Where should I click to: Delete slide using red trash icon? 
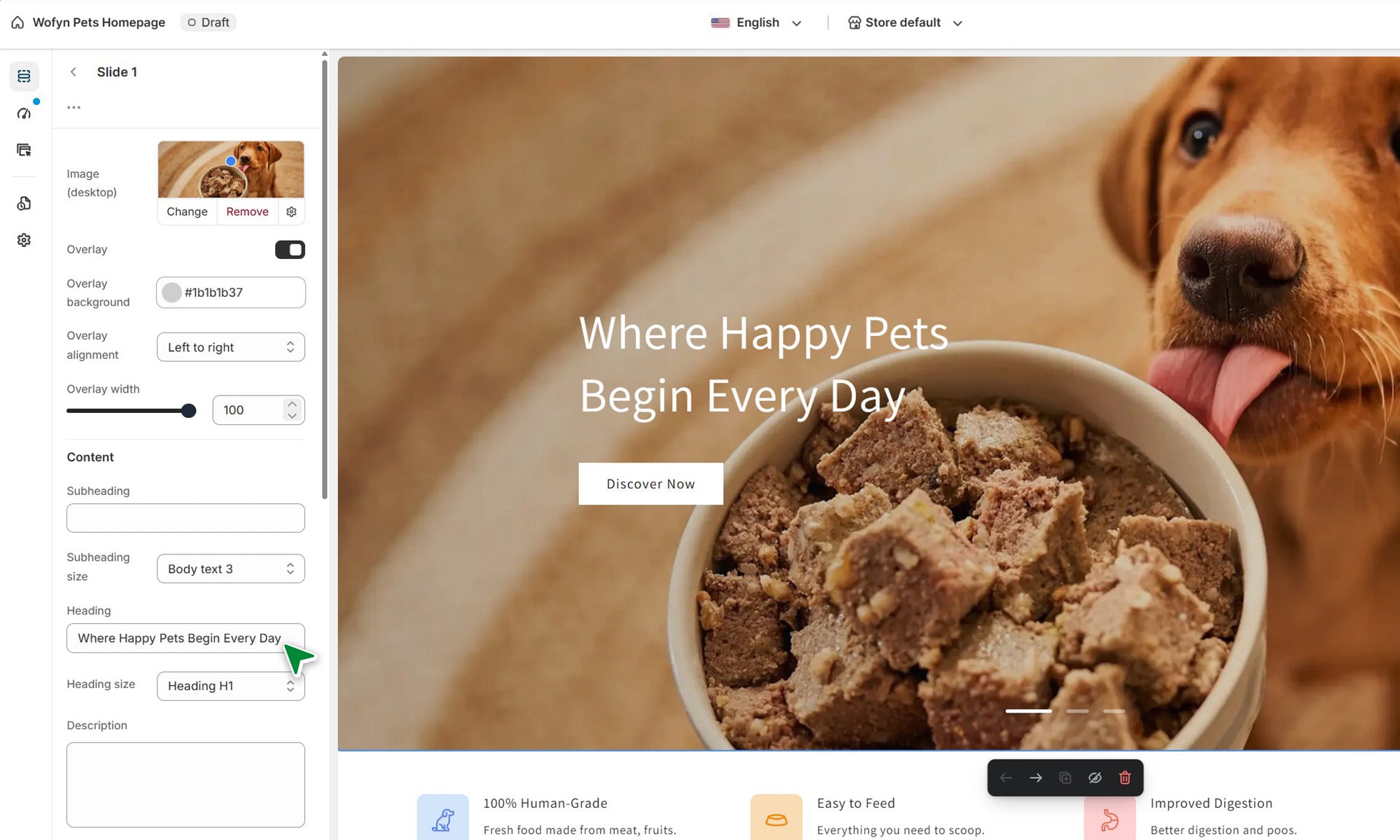click(1125, 778)
